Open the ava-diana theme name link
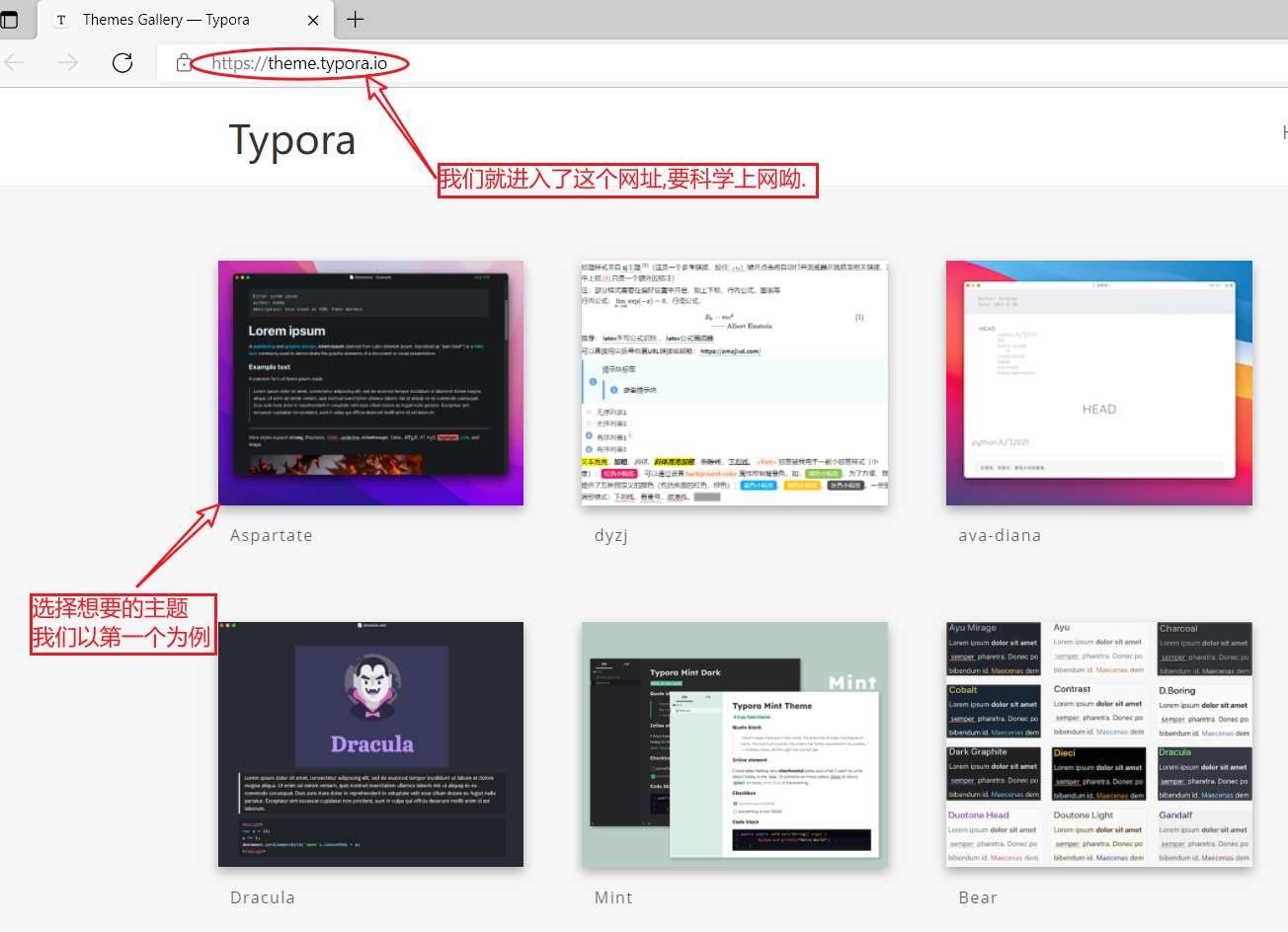Viewport: 1288px width, 932px height. point(1000,534)
